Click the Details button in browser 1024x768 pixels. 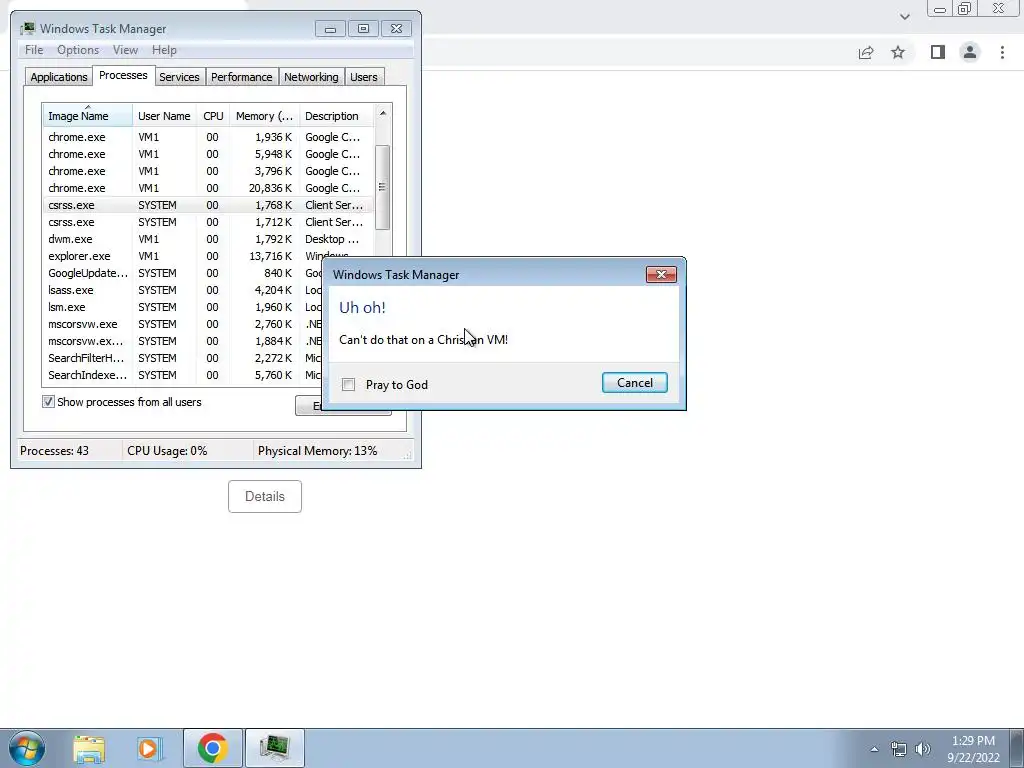[264, 496]
